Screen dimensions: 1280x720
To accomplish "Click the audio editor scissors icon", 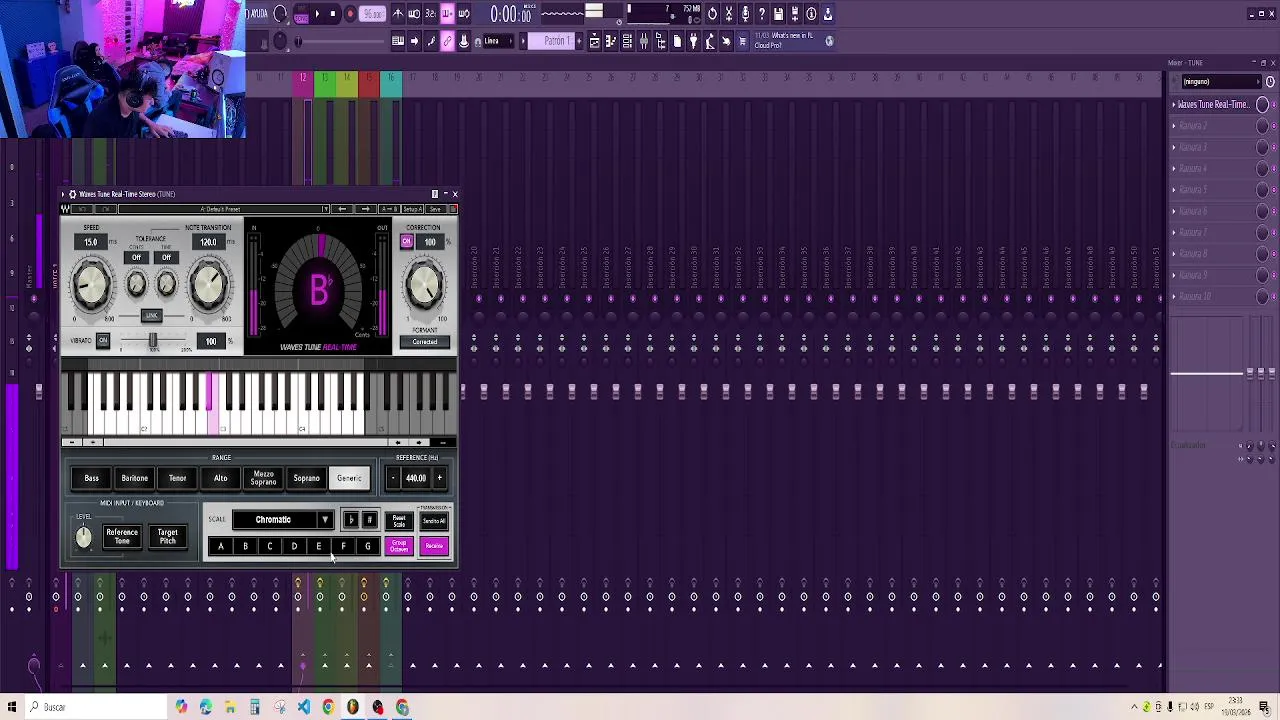I will coord(729,14).
